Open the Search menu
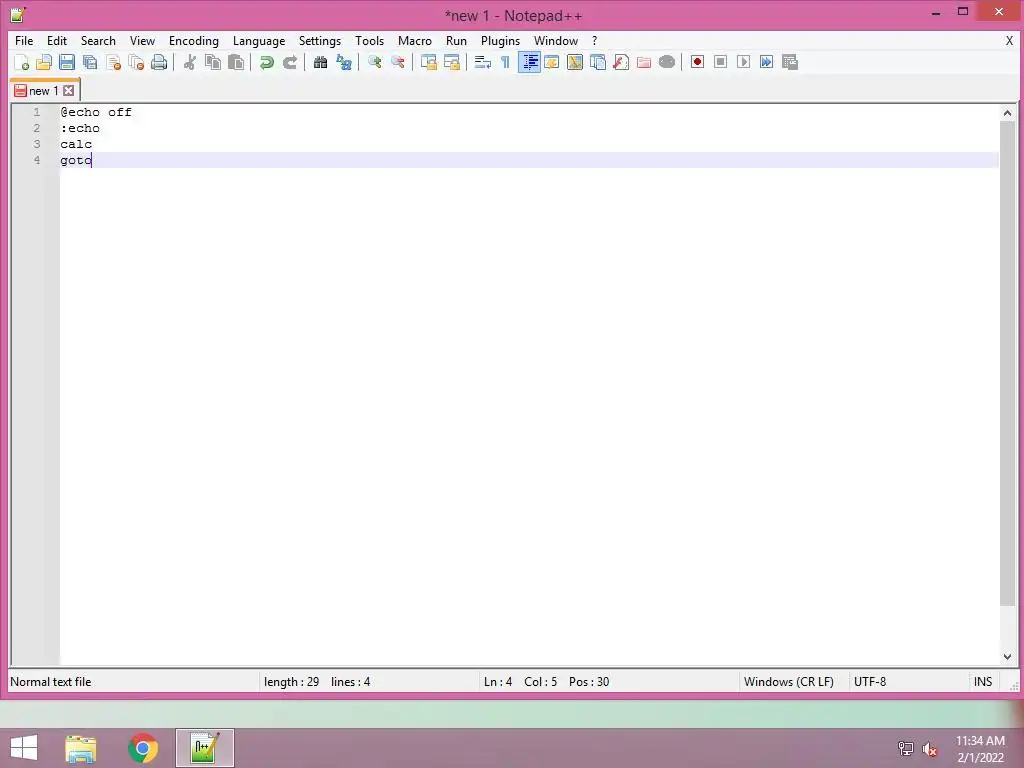 coord(98,40)
